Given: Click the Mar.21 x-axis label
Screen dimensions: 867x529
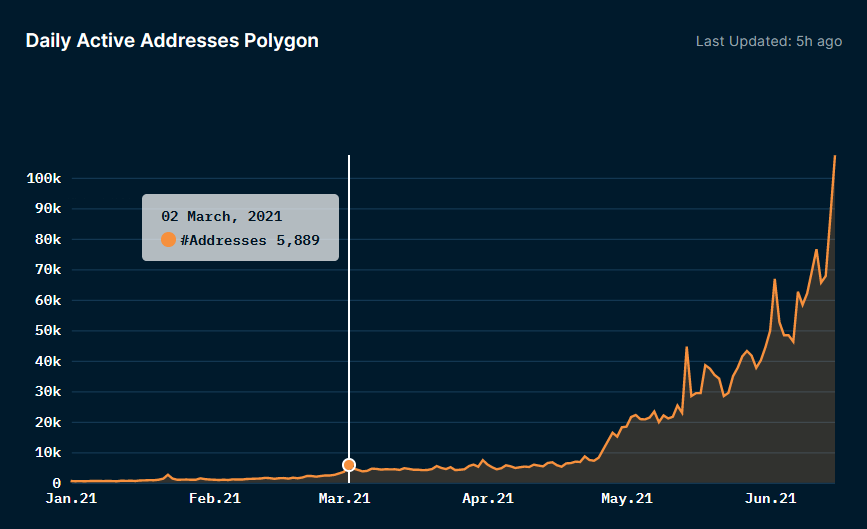Looking at the screenshot, I should tap(345, 498).
